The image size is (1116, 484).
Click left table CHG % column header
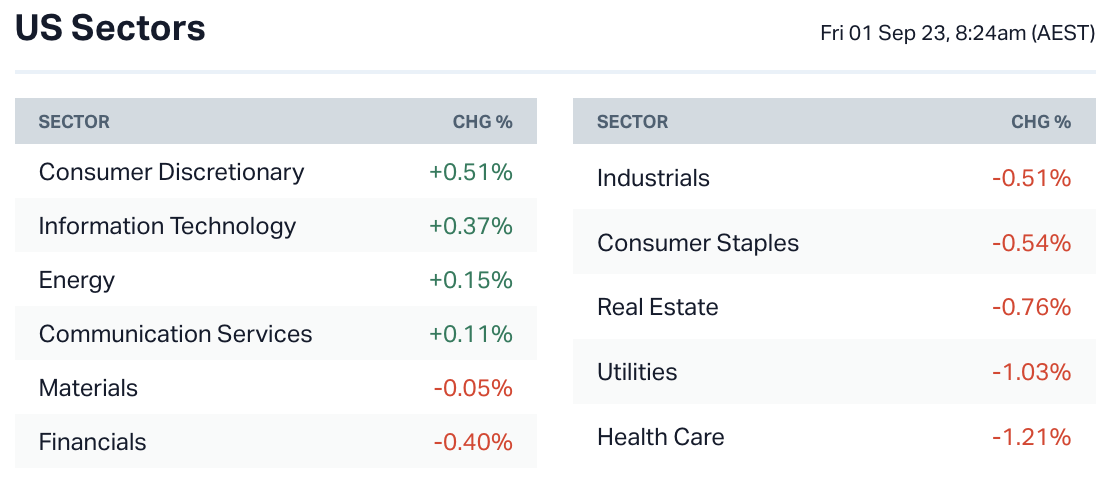(482, 122)
